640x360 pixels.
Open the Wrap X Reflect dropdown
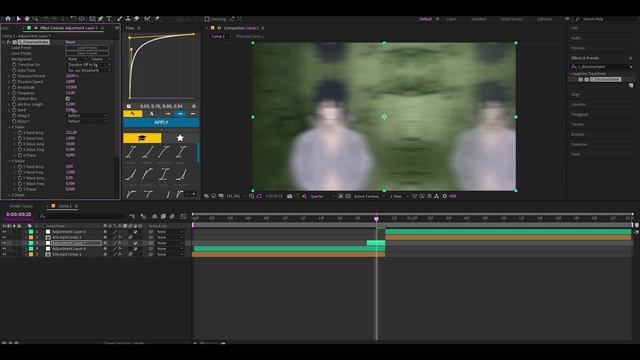point(87,116)
